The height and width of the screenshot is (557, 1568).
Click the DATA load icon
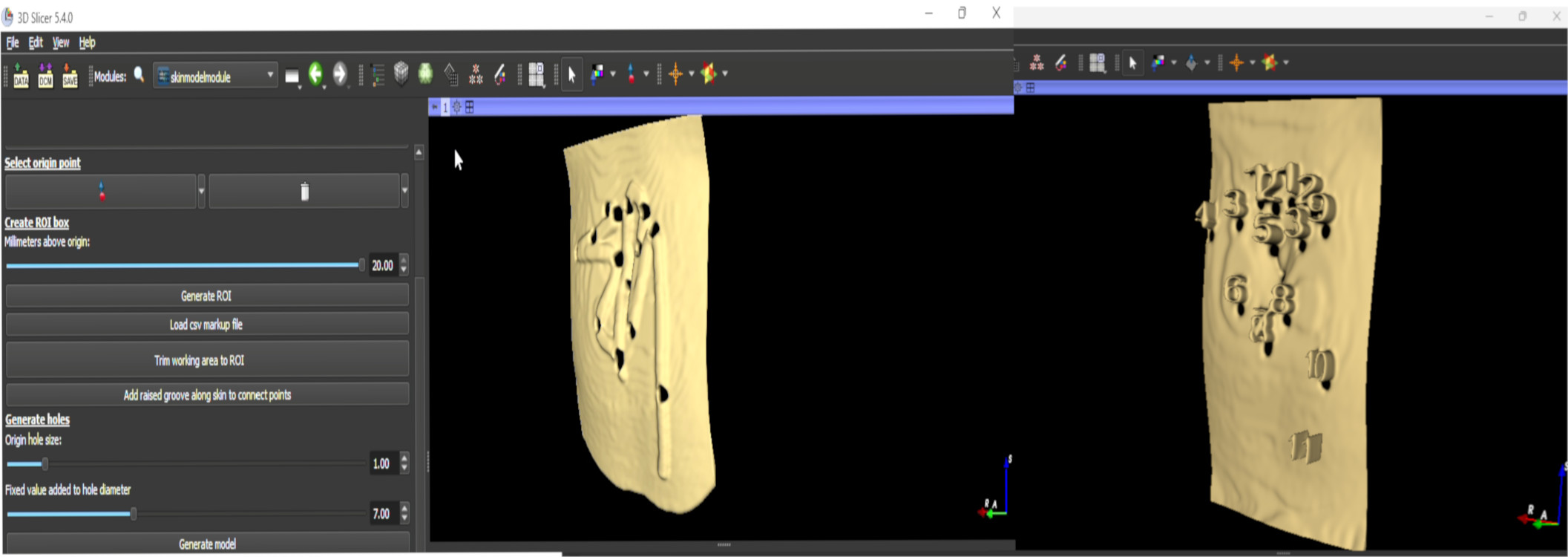pyautogui.click(x=21, y=75)
